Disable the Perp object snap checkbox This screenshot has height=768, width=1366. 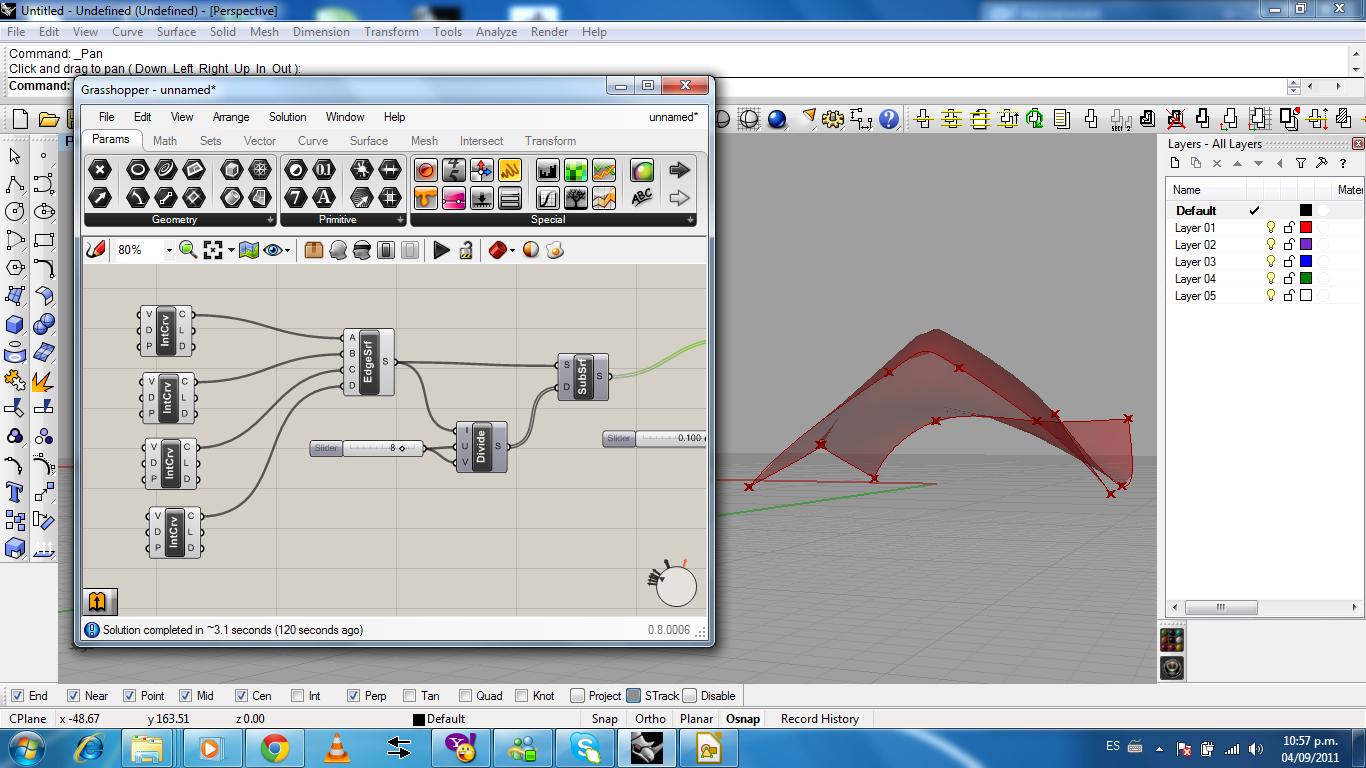(354, 695)
